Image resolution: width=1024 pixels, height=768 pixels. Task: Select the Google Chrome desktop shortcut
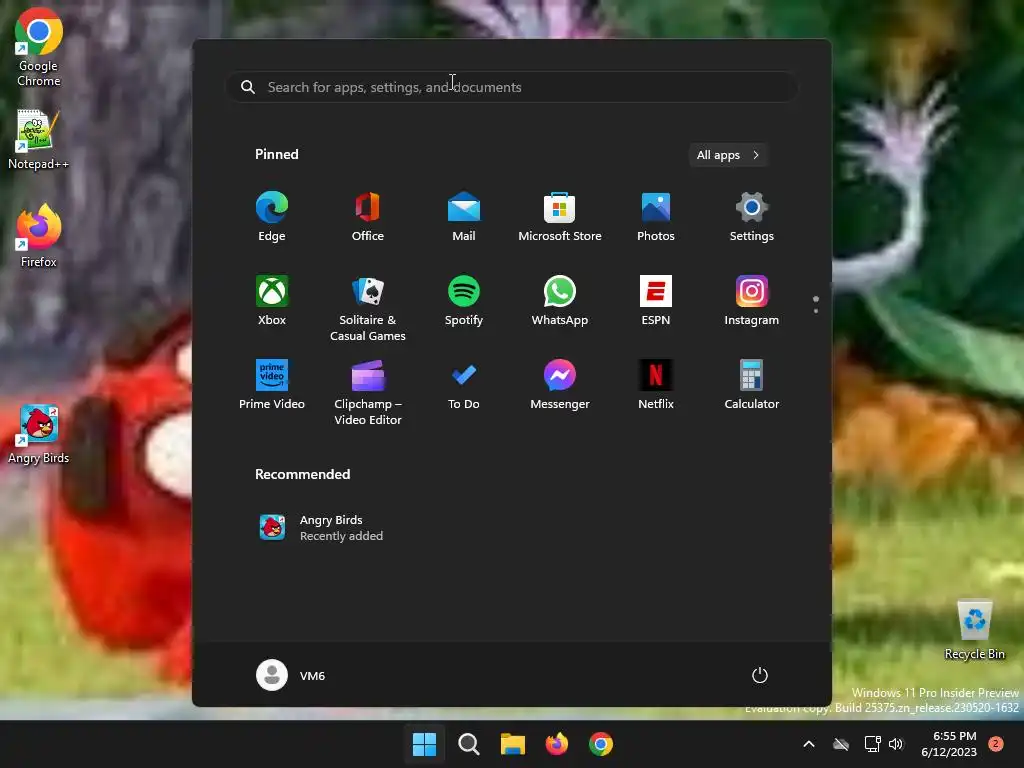[x=39, y=48]
